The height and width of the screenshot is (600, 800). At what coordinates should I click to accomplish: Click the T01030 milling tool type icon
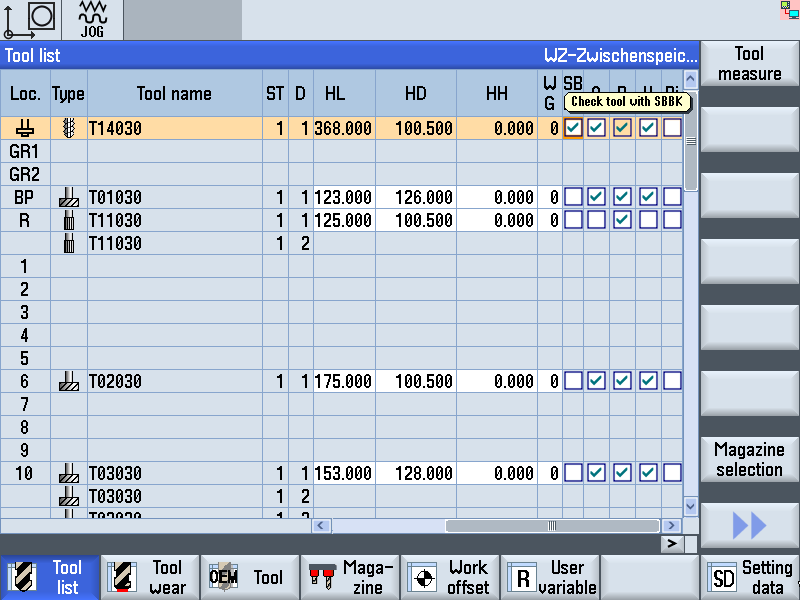tap(69, 197)
